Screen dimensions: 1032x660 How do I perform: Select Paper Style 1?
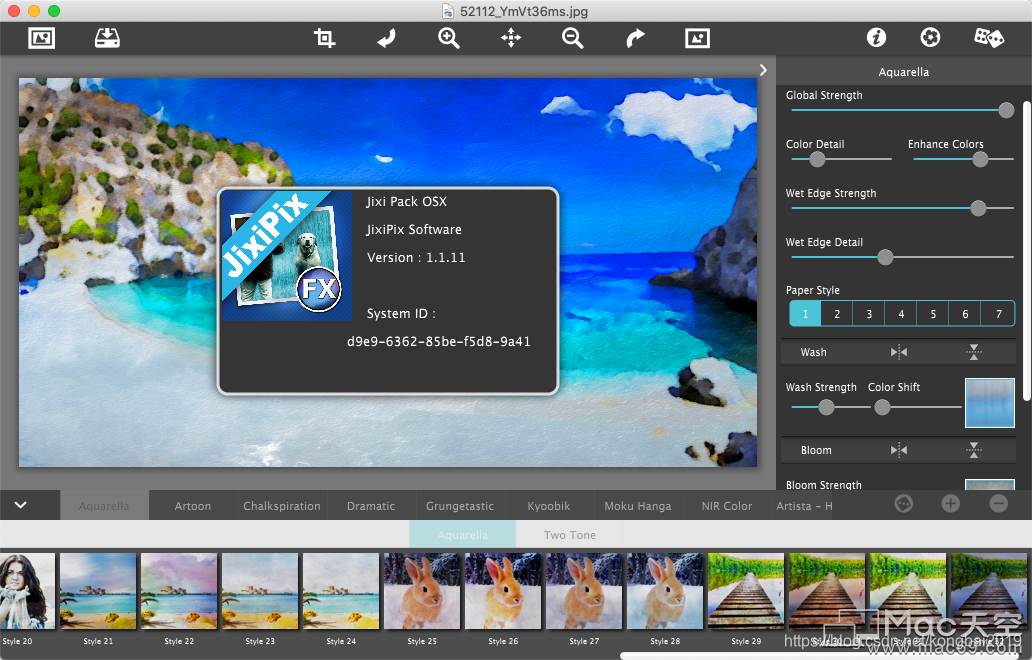pyautogui.click(x=805, y=314)
